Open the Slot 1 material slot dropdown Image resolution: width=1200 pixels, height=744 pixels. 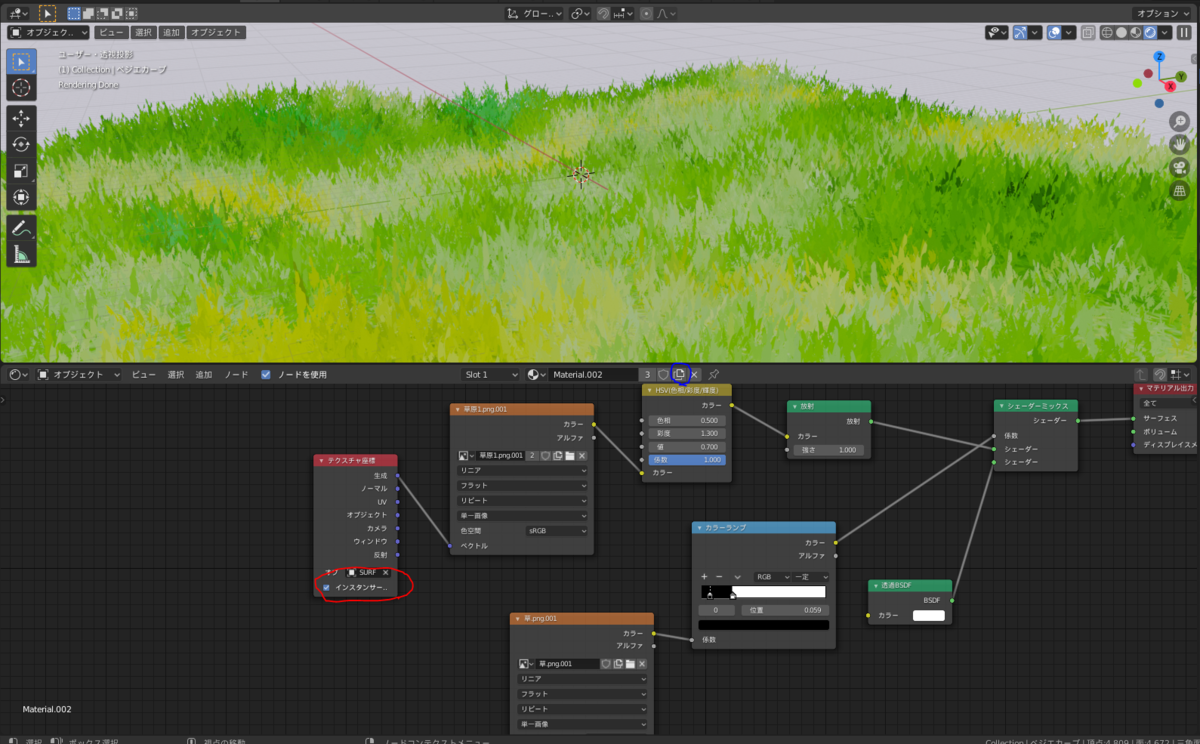490,374
